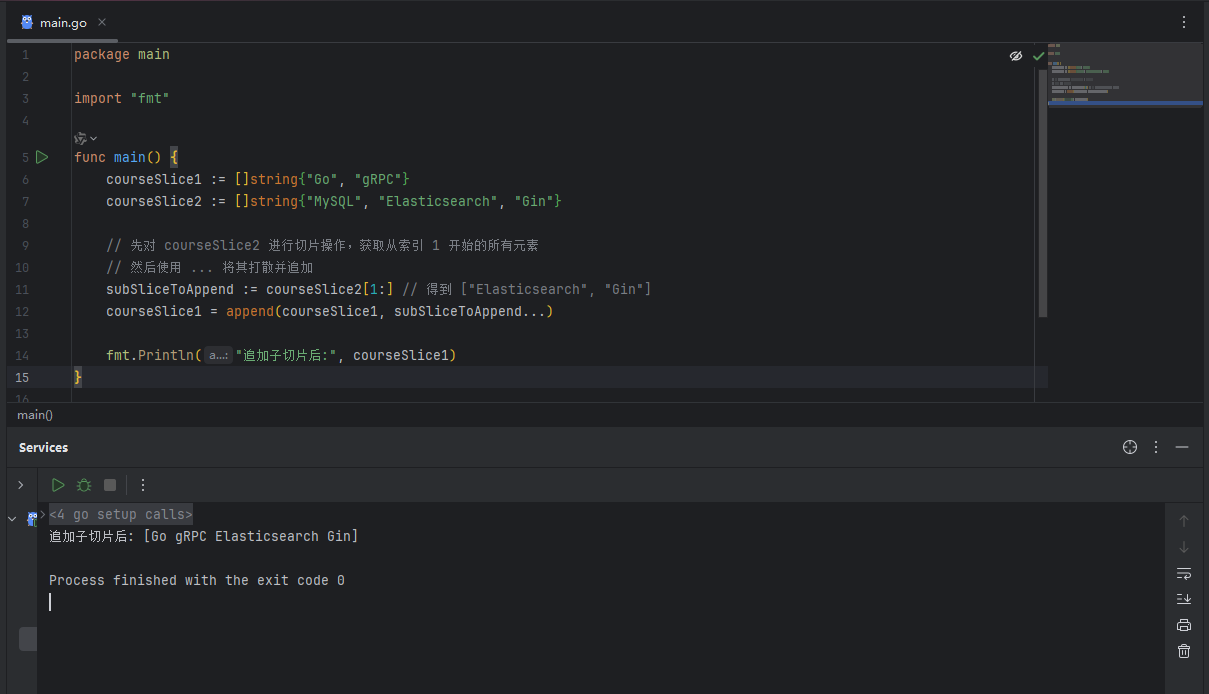1209x694 pixels.
Task: Stop the process with square stop button
Action: [110, 485]
